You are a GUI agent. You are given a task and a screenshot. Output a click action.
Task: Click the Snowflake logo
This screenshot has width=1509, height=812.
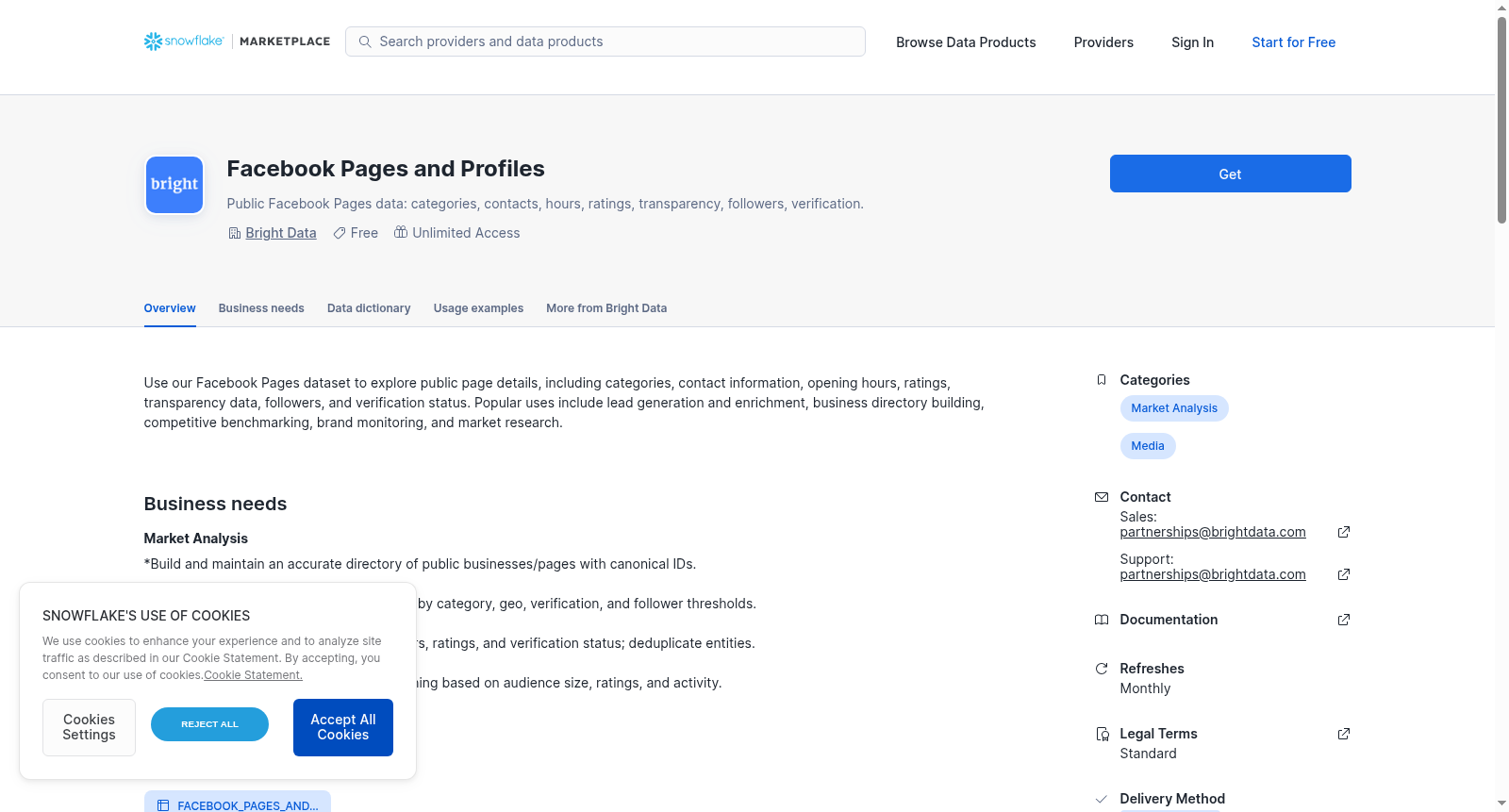[184, 41]
